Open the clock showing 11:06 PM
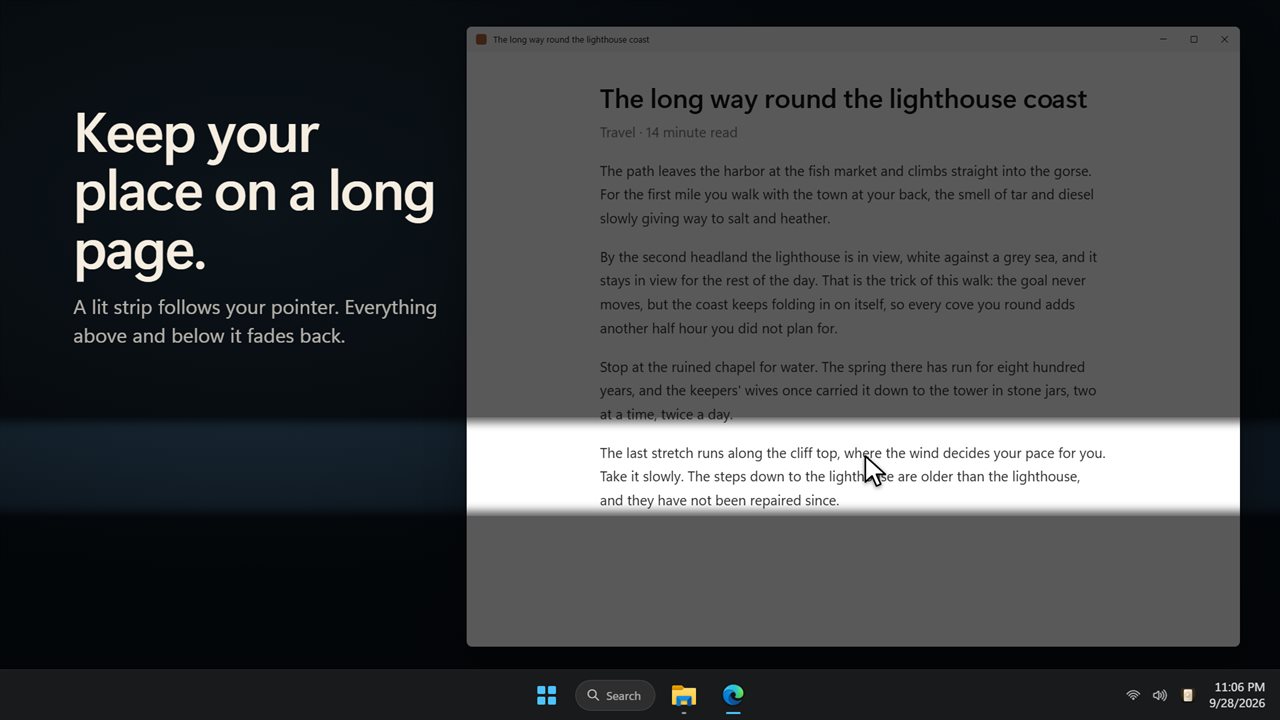This screenshot has width=1280, height=720. point(1239,695)
